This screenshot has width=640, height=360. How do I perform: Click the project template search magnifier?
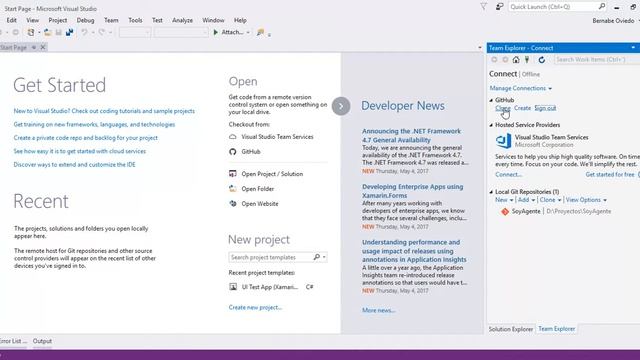tap(317, 257)
